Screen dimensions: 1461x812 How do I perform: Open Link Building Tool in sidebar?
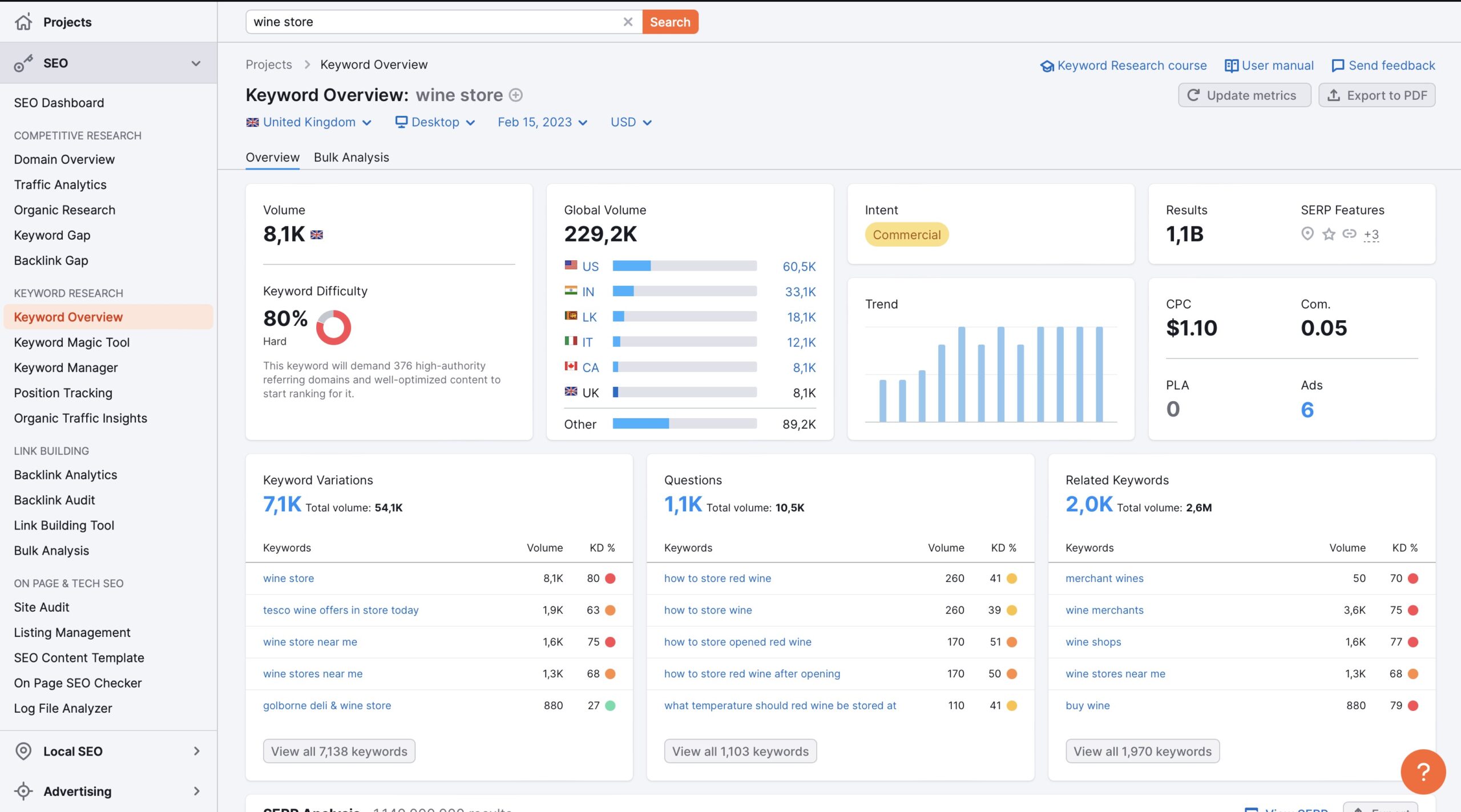click(x=64, y=525)
